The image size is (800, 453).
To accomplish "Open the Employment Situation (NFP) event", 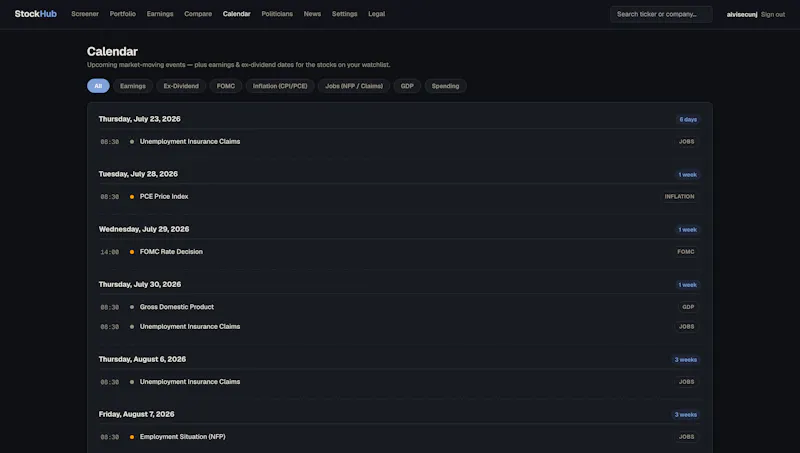I will pyautogui.click(x=183, y=437).
